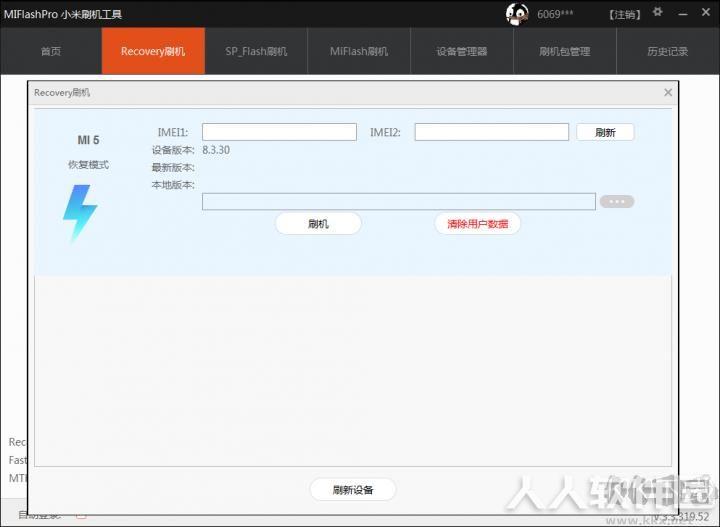Click the 【注销】 logout link
The height and width of the screenshot is (527, 720).
click(624, 15)
